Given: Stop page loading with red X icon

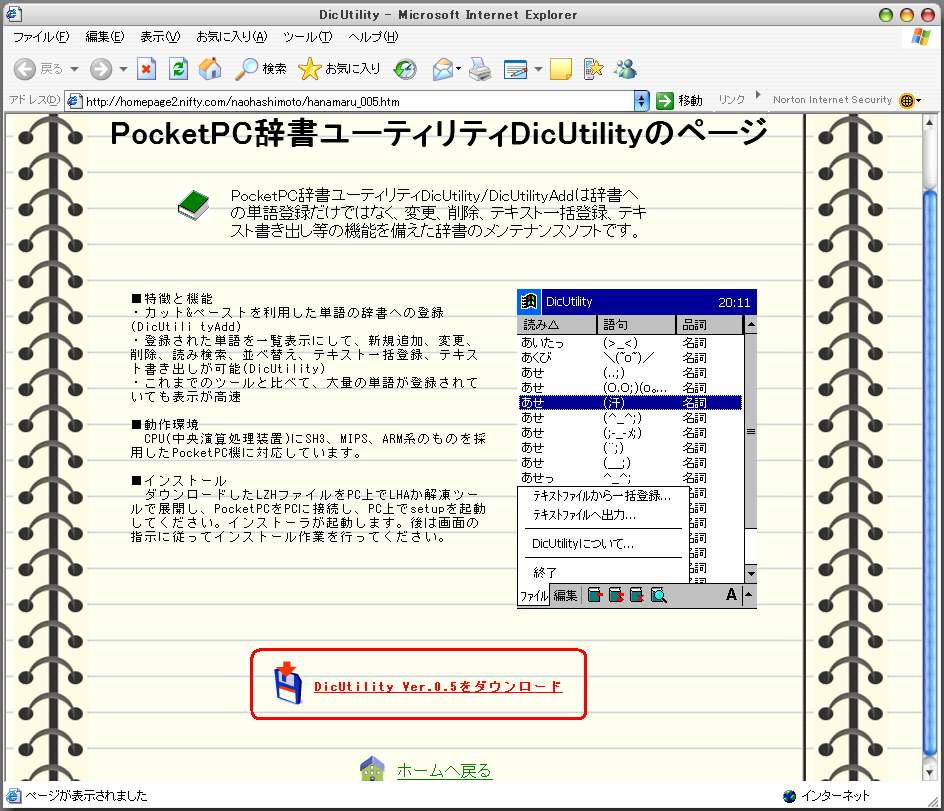Looking at the screenshot, I should 146,69.
